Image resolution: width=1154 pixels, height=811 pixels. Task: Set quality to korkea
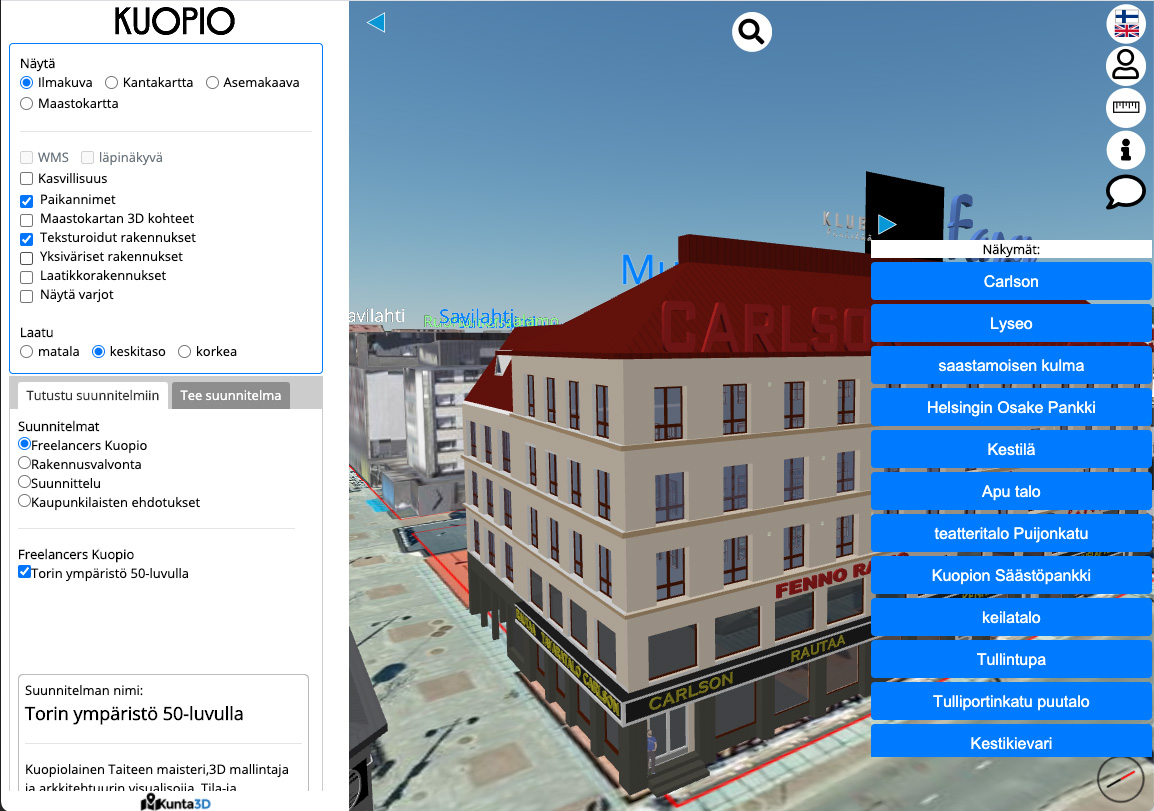point(183,351)
